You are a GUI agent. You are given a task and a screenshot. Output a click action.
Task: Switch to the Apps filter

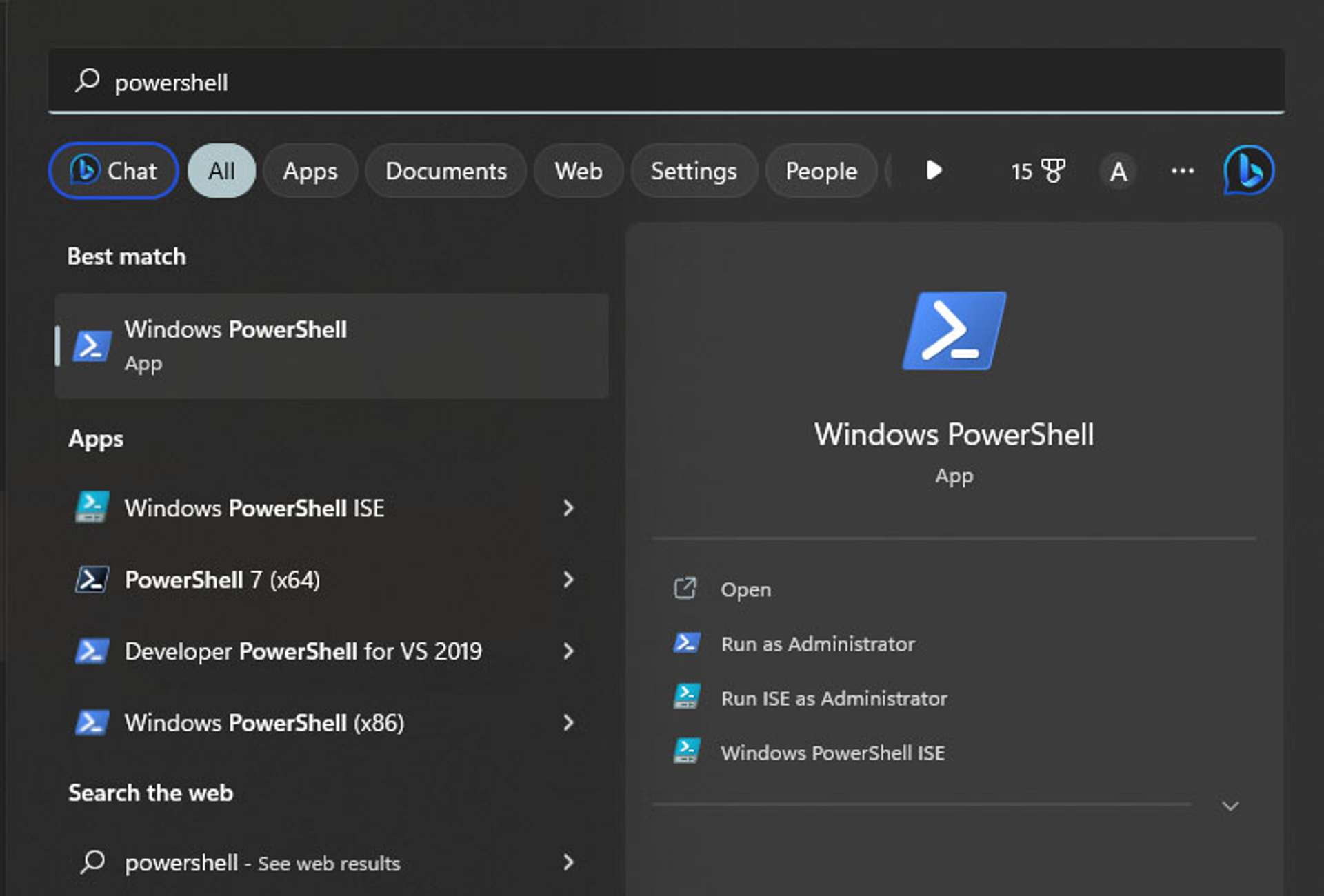click(310, 171)
